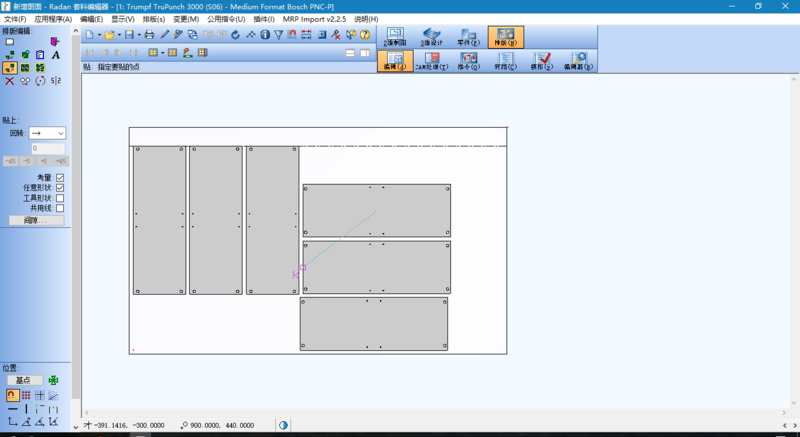Screen dimensions: 800x437
Task: Open the 文件(F) menu
Action: tap(16, 19)
